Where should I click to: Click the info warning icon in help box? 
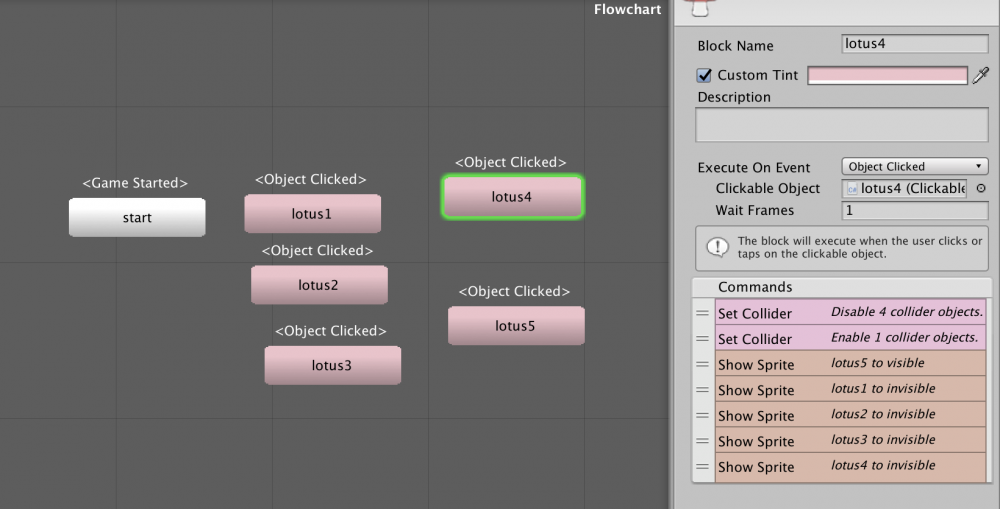coord(717,247)
